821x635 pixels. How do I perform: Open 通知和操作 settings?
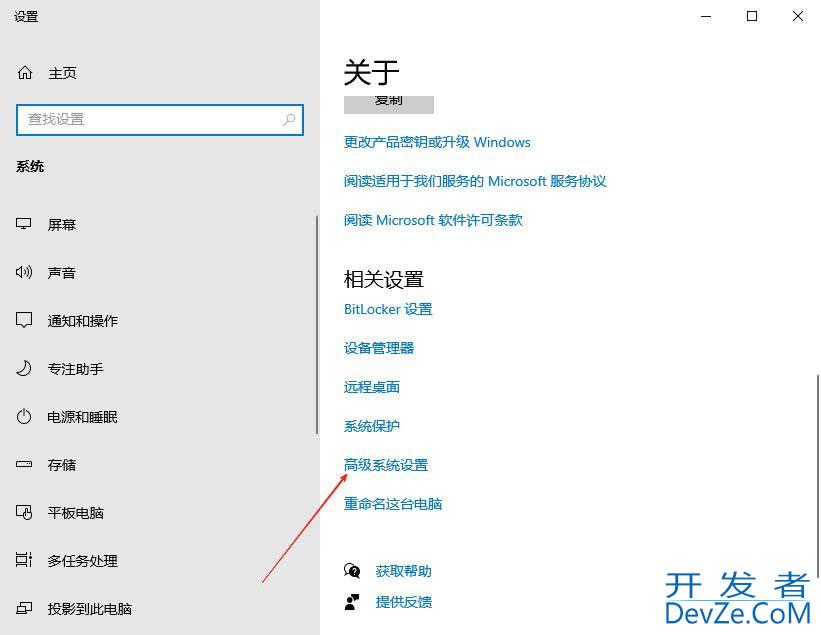83,321
